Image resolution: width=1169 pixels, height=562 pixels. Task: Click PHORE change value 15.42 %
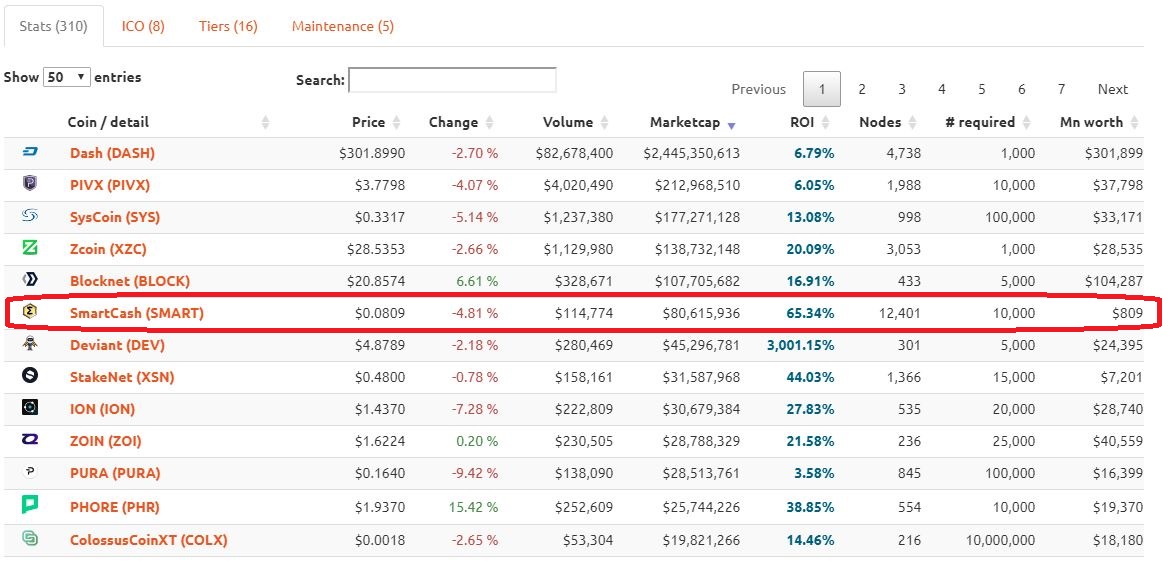click(473, 507)
